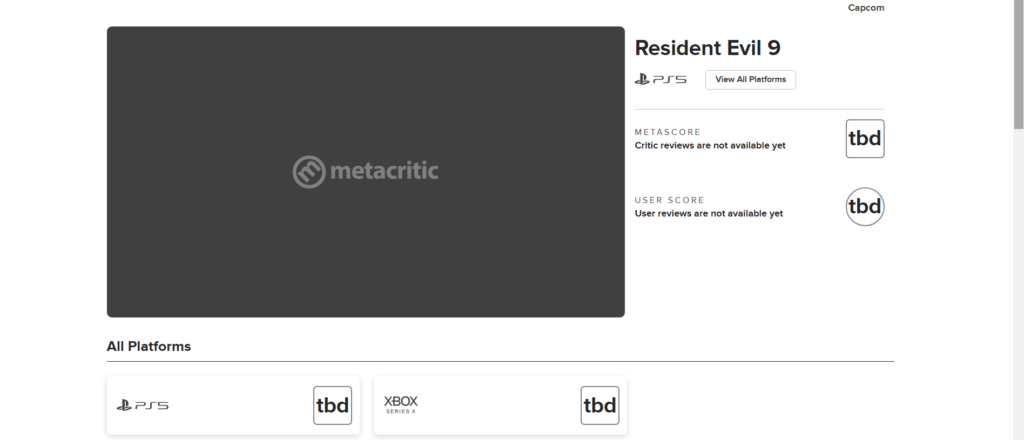Click the tbd score badge on the Xbox card
The height and width of the screenshot is (440, 1024).
click(599, 405)
